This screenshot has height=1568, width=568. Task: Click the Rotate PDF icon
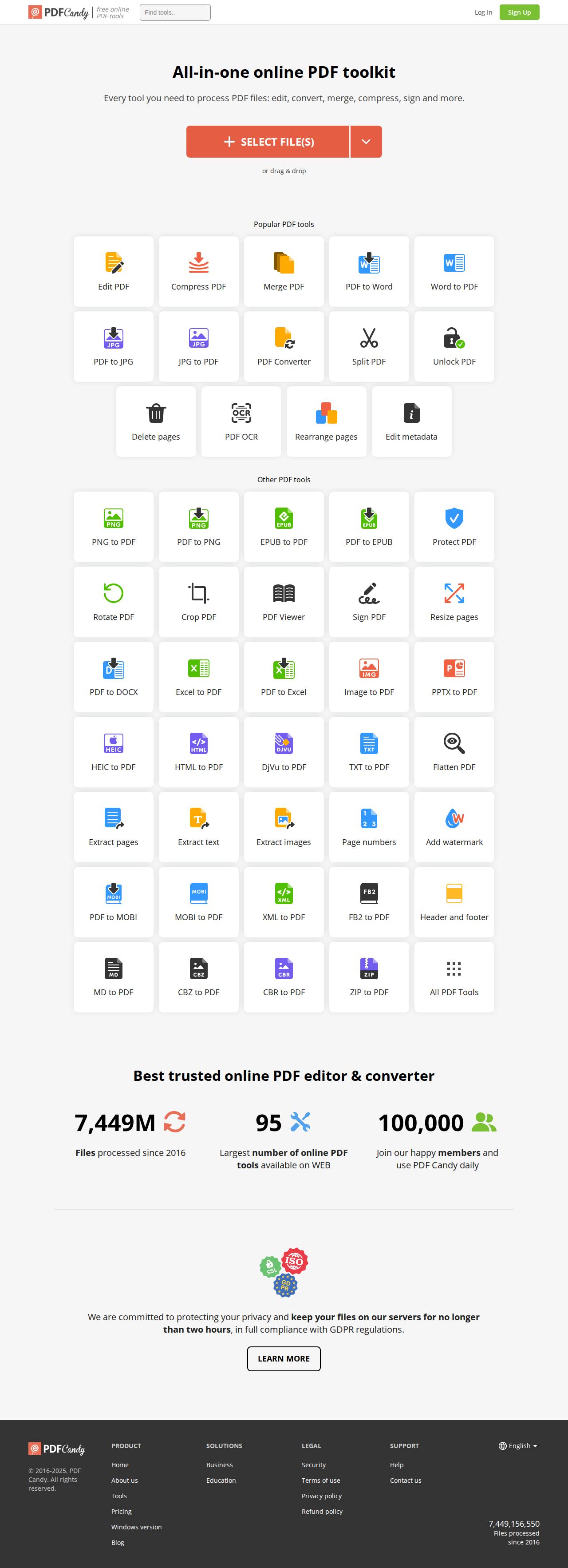[x=114, y=593]
